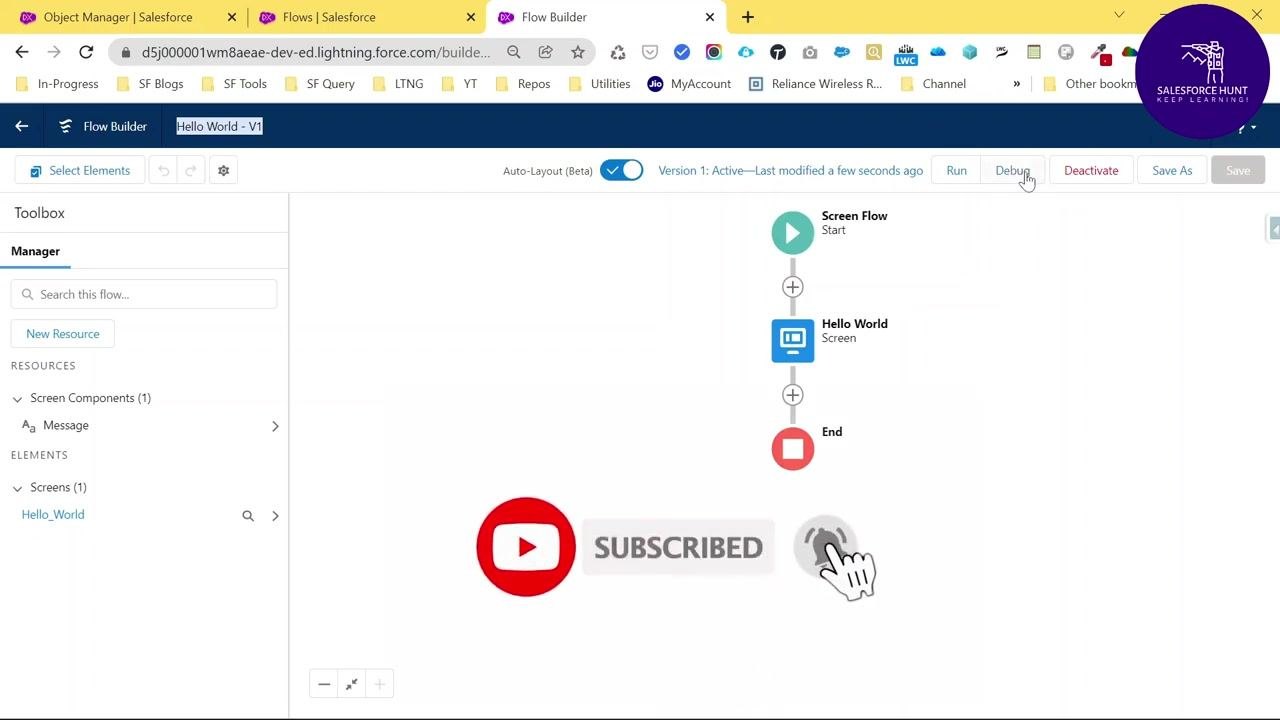The image size is (1280, 720).
Task: Add element after Hello World screen
Action: click(793, 395)
